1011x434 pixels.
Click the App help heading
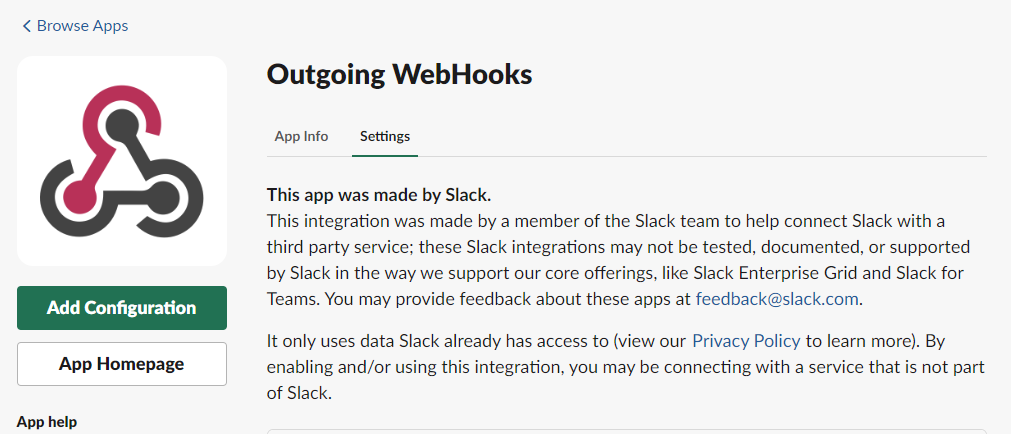point(47,421)
